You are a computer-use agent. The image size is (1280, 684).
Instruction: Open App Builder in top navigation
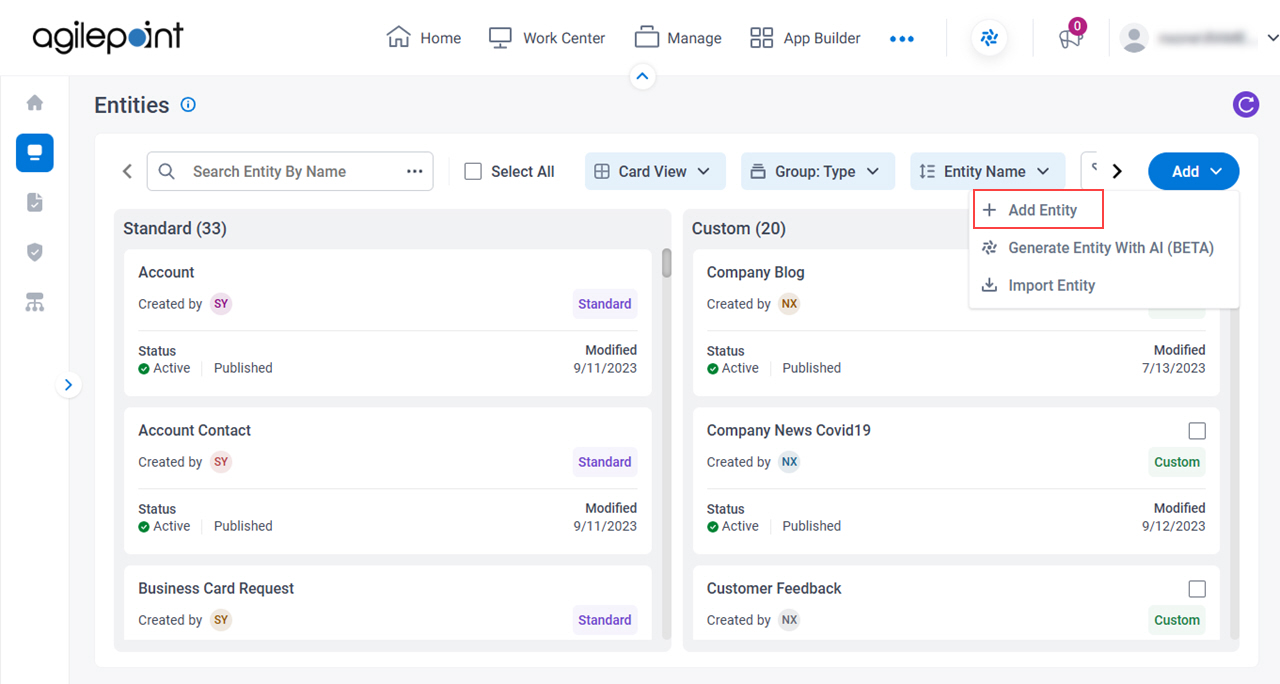click(x=805, y=38)
